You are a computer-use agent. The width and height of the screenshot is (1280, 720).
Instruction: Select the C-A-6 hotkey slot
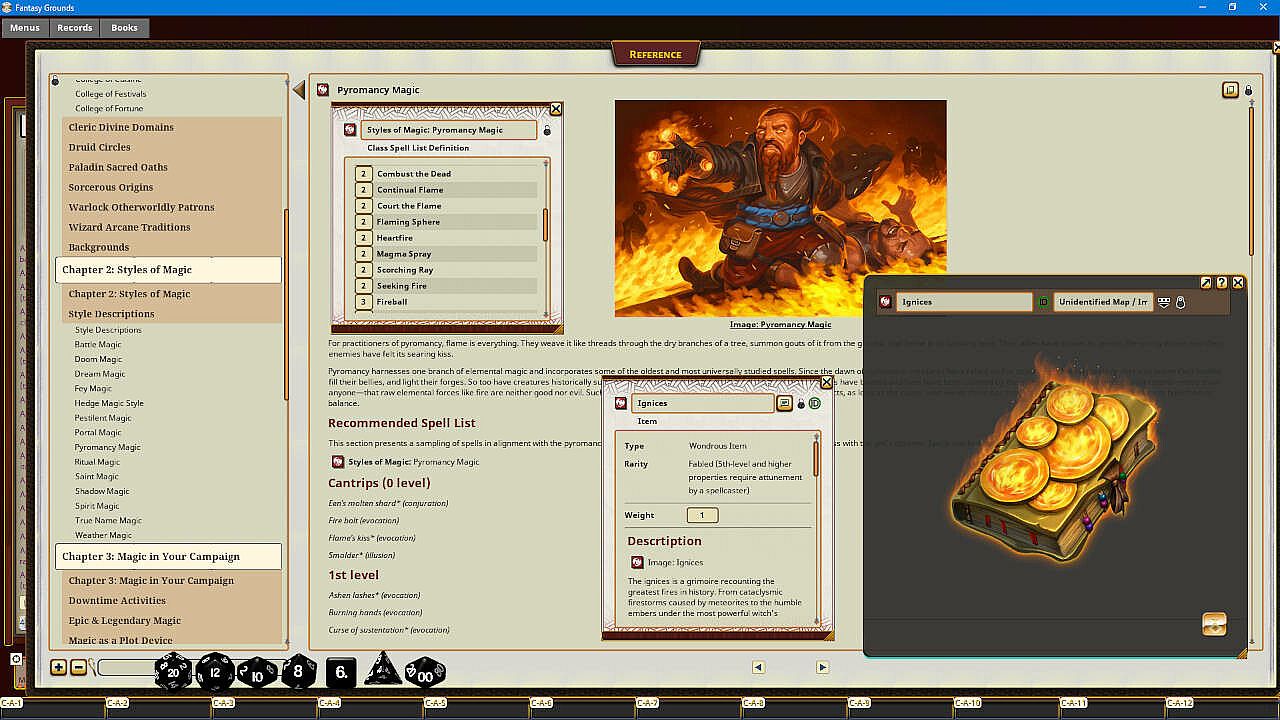582,708
